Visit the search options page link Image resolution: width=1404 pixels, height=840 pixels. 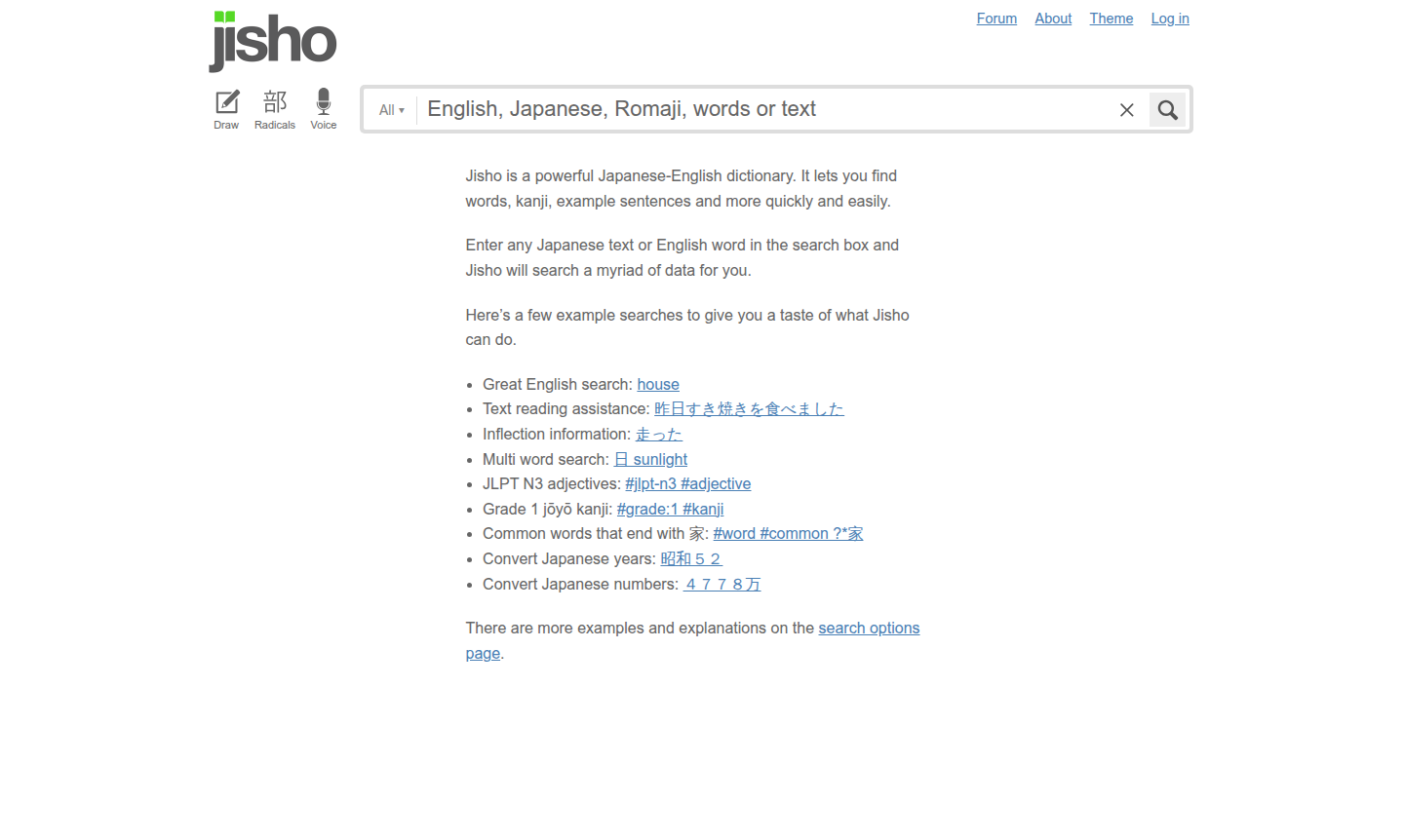point(868,629)
